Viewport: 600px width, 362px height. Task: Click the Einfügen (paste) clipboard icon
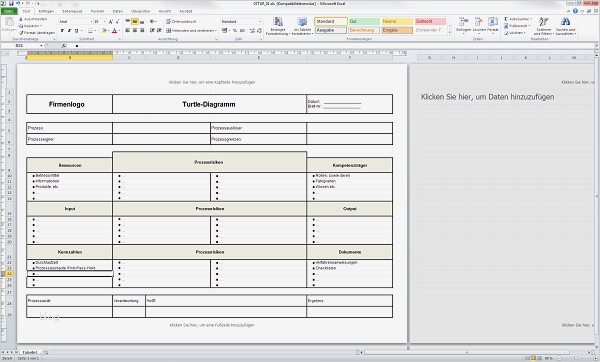coord(9,21)
